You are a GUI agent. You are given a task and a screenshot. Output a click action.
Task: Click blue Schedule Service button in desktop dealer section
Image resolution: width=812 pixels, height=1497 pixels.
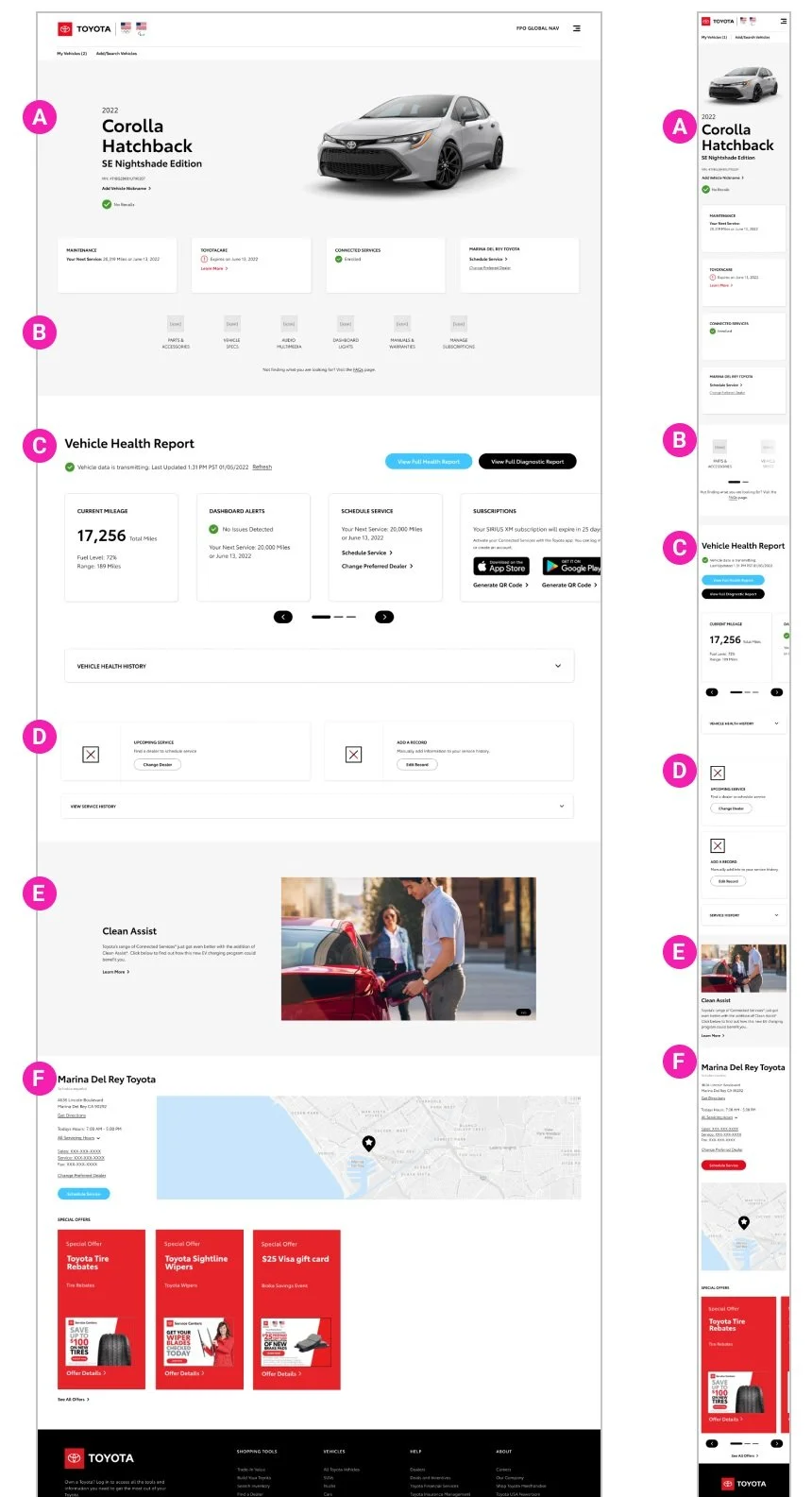tap(84, 1194)
